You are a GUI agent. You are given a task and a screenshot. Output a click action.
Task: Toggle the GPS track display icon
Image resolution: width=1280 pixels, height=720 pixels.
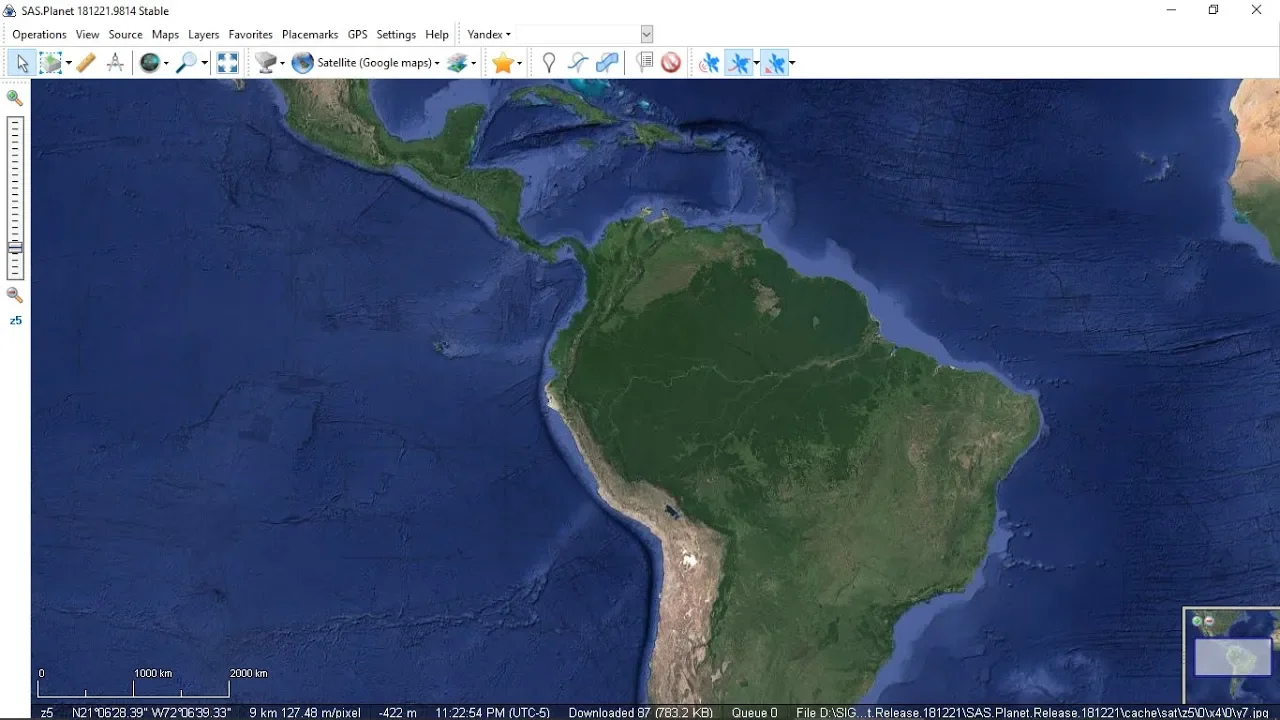tap(739, 63)
